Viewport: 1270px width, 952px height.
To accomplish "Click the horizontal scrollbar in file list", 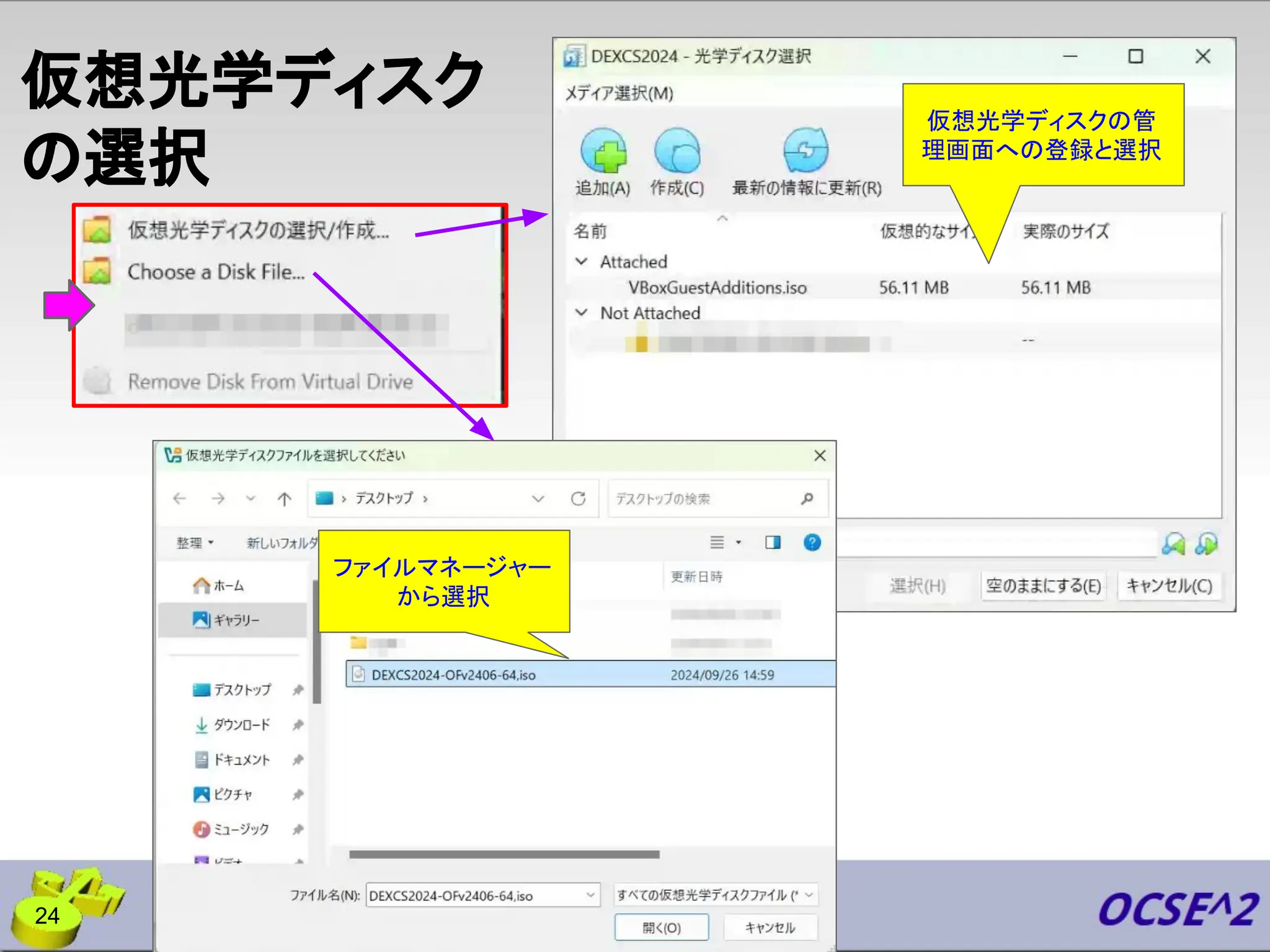I will pyautogui.click(x=504, y=854).
